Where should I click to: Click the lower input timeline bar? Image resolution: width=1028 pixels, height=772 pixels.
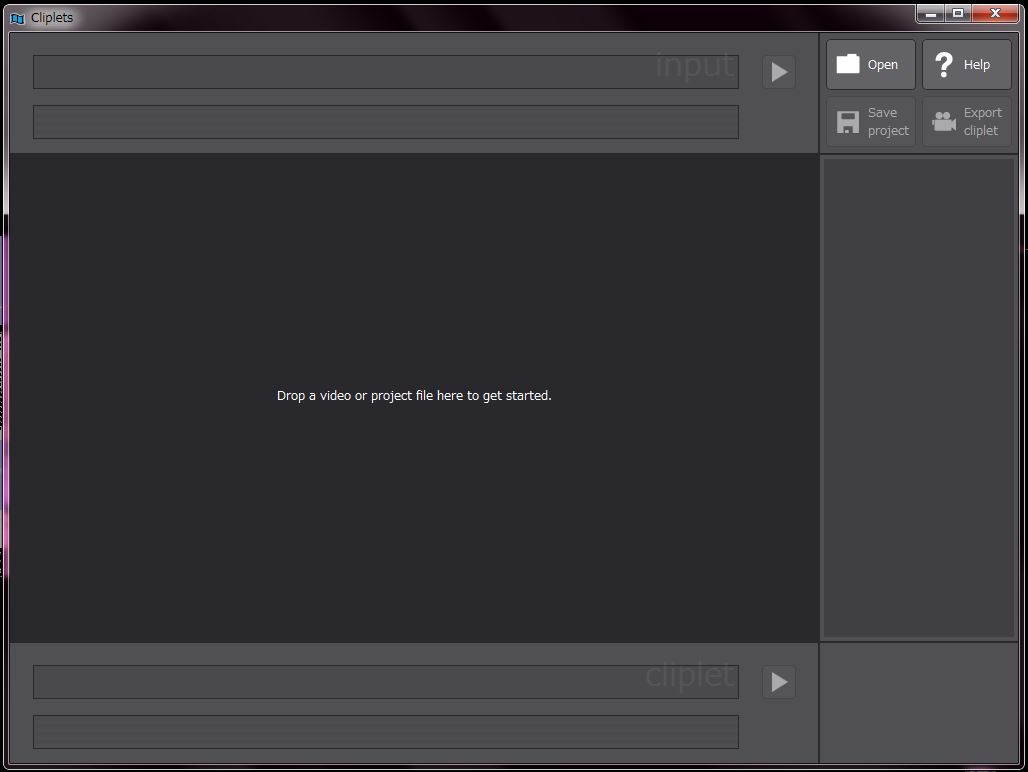386,122
